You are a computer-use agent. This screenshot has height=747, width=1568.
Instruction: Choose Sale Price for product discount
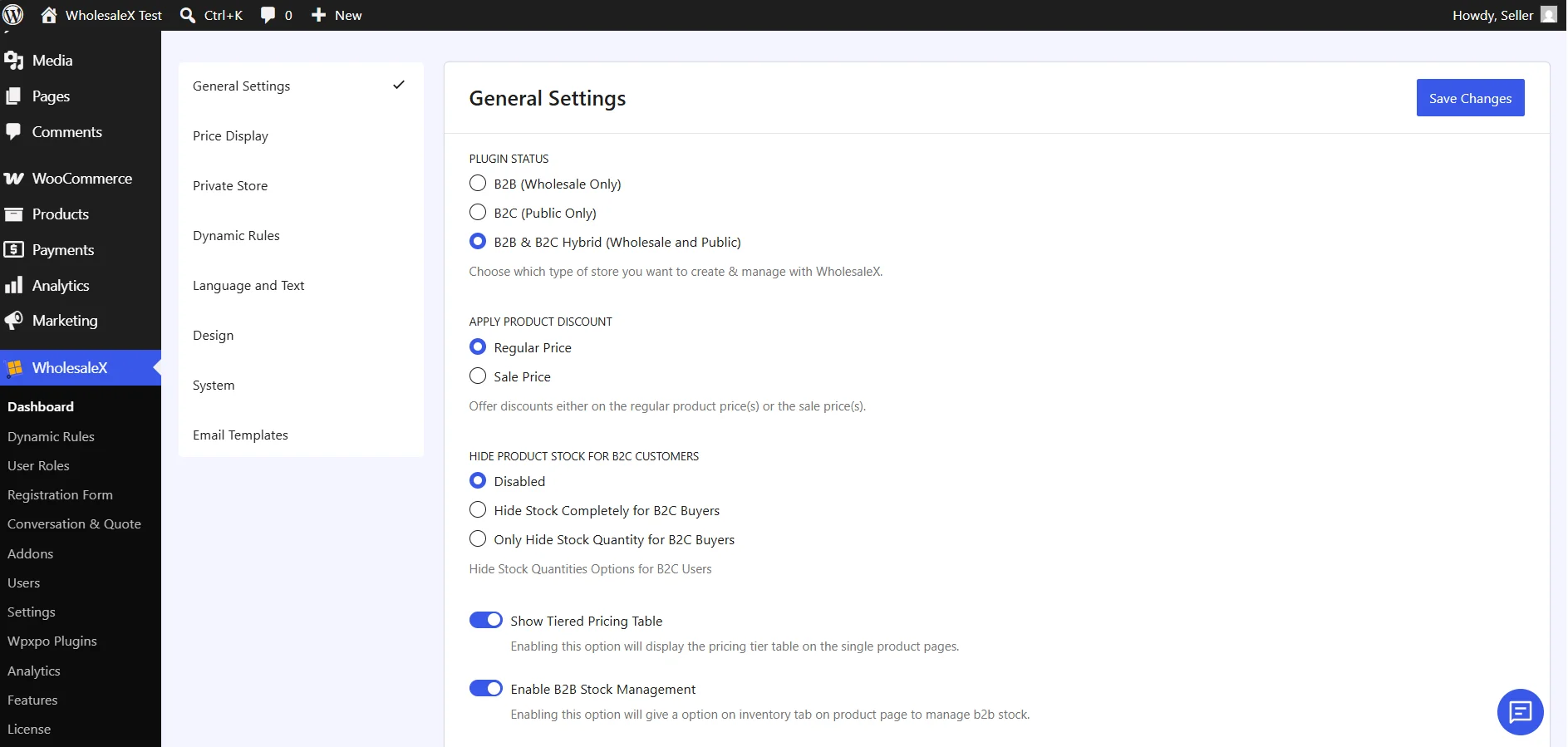[x=478, y=376]
